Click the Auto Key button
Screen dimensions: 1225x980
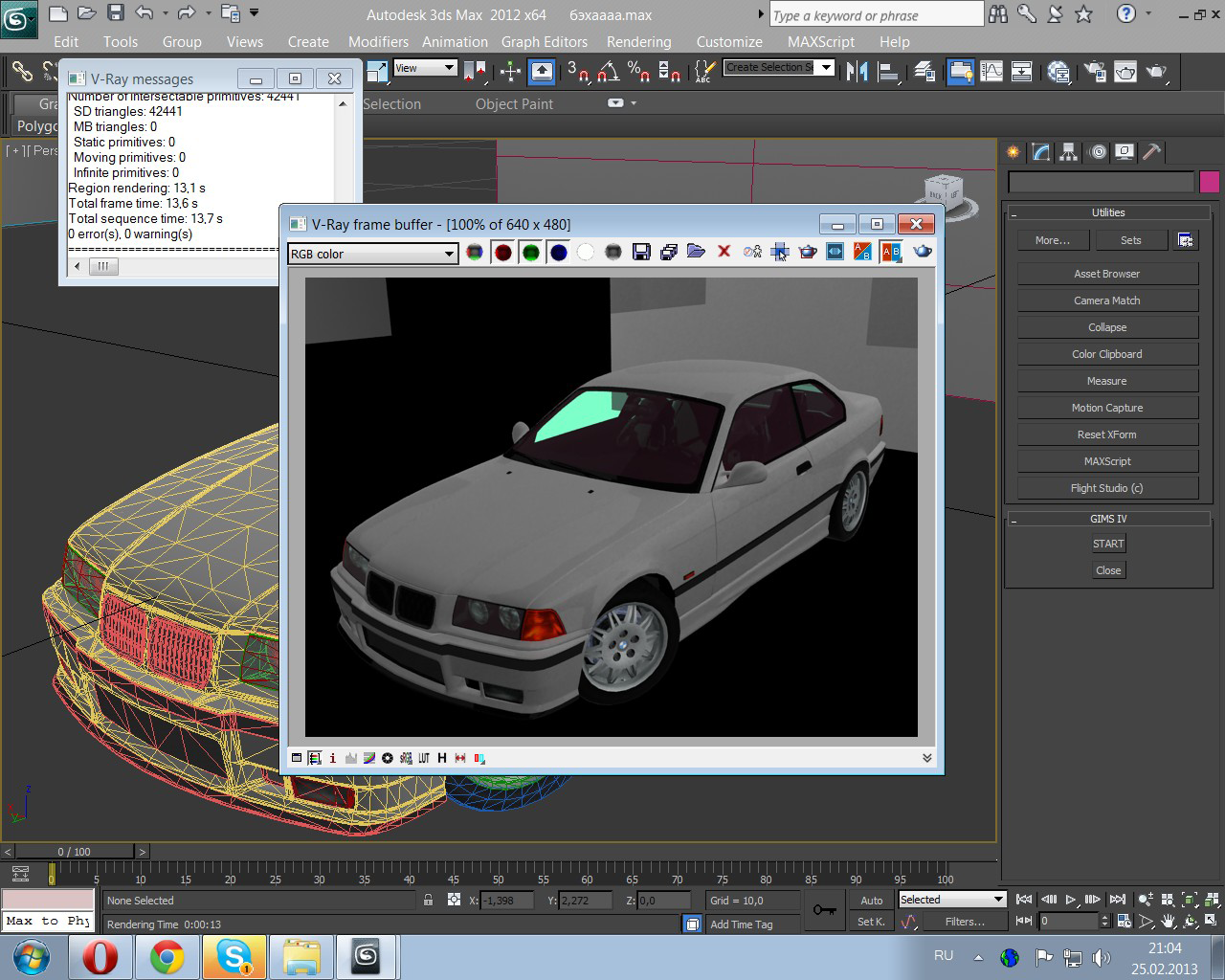pos(872,900)
